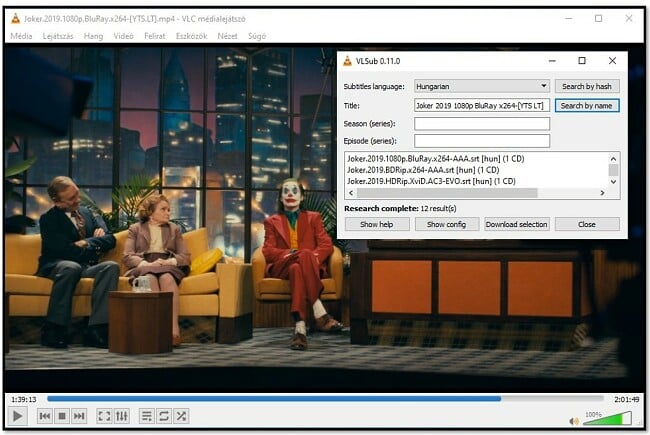Click total duration 2:01:49 label
The image size is (650, 435).
click(626, 400)
